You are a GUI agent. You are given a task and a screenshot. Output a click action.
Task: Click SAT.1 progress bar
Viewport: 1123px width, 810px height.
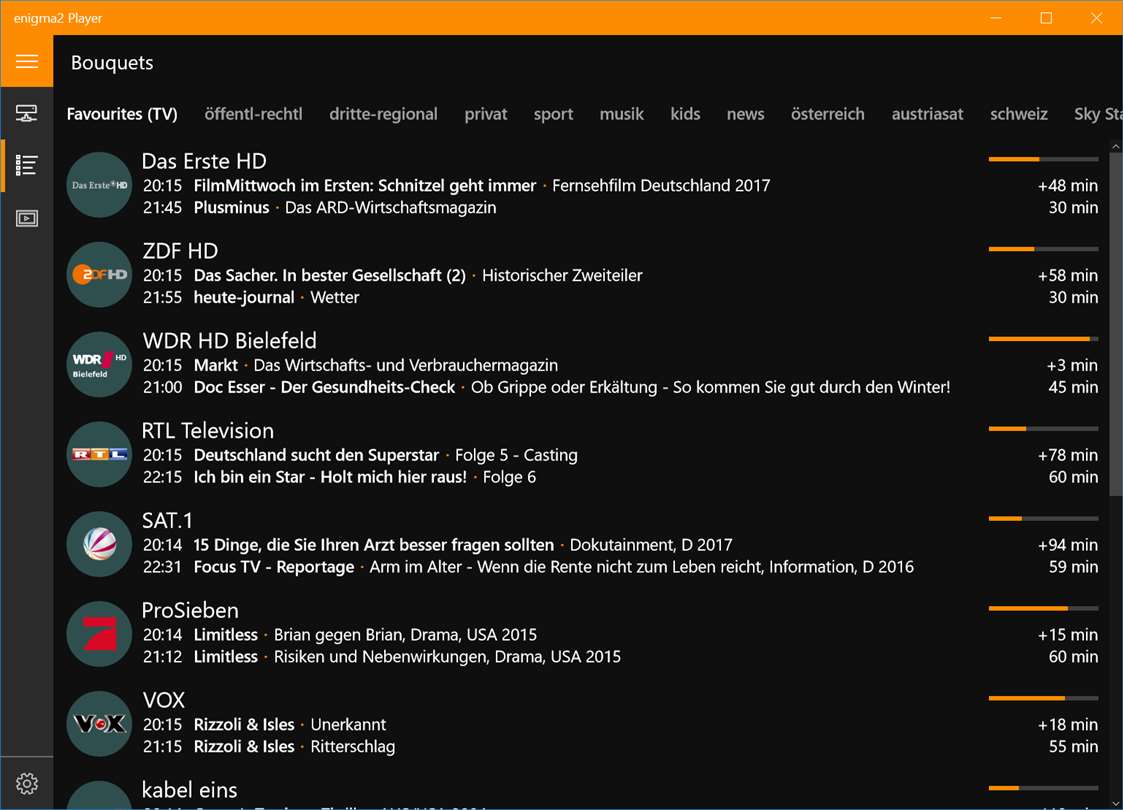point(1044,519)
